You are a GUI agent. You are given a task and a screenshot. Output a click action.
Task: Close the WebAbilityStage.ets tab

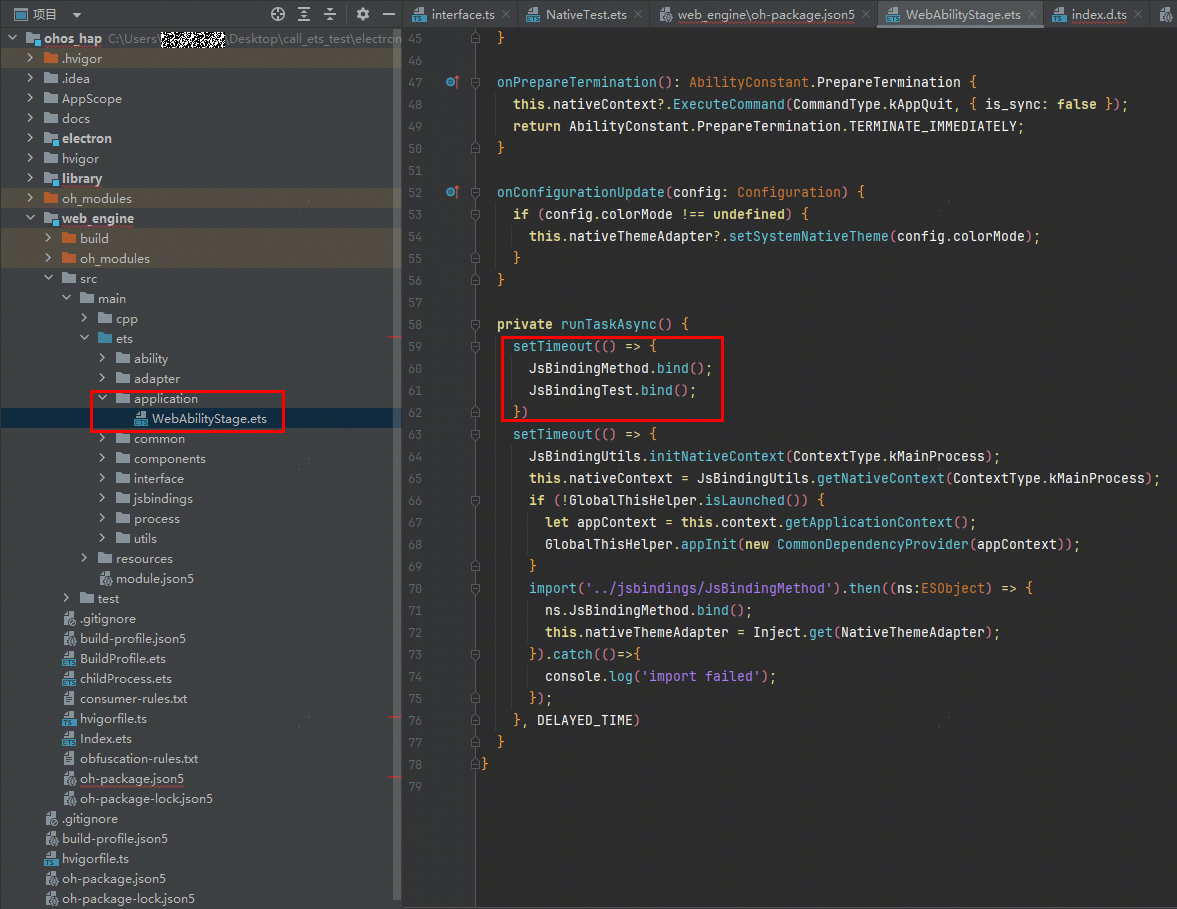1032,14
